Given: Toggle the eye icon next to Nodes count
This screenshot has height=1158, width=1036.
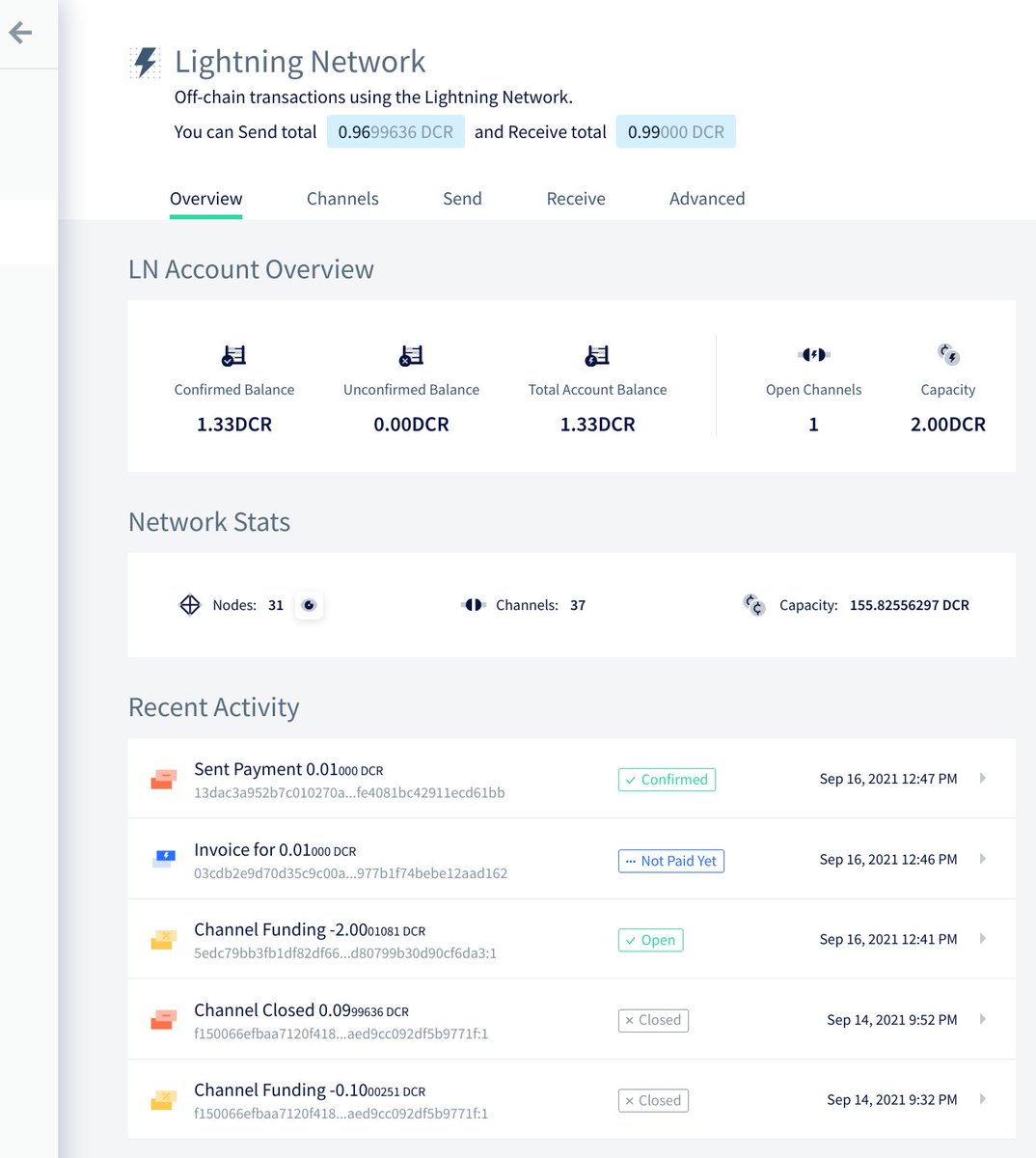Looking at the screenshot, I should (x=309, y=605).
